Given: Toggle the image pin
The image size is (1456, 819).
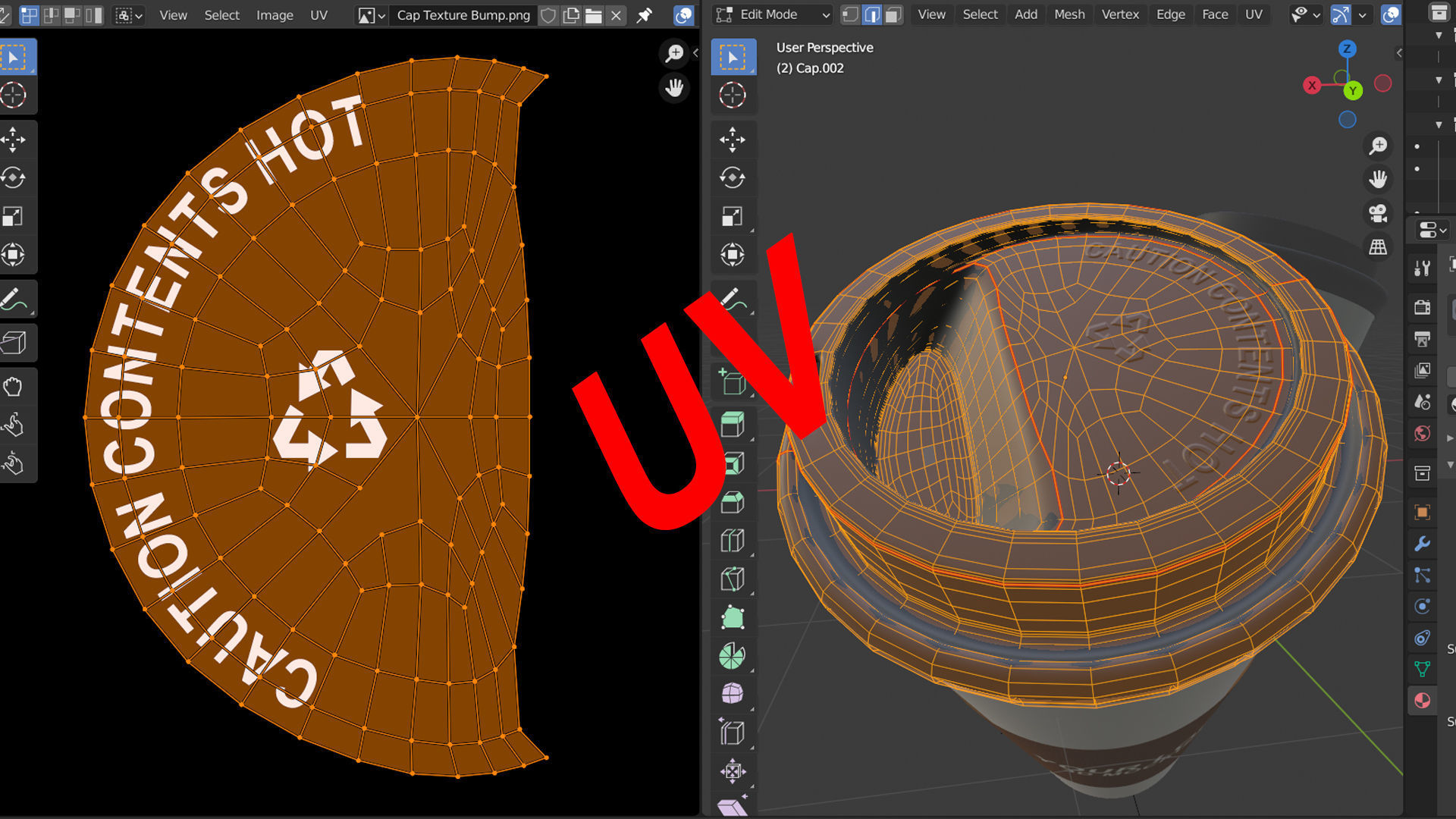Looking at the screenshot, I should tap(645, 15).
